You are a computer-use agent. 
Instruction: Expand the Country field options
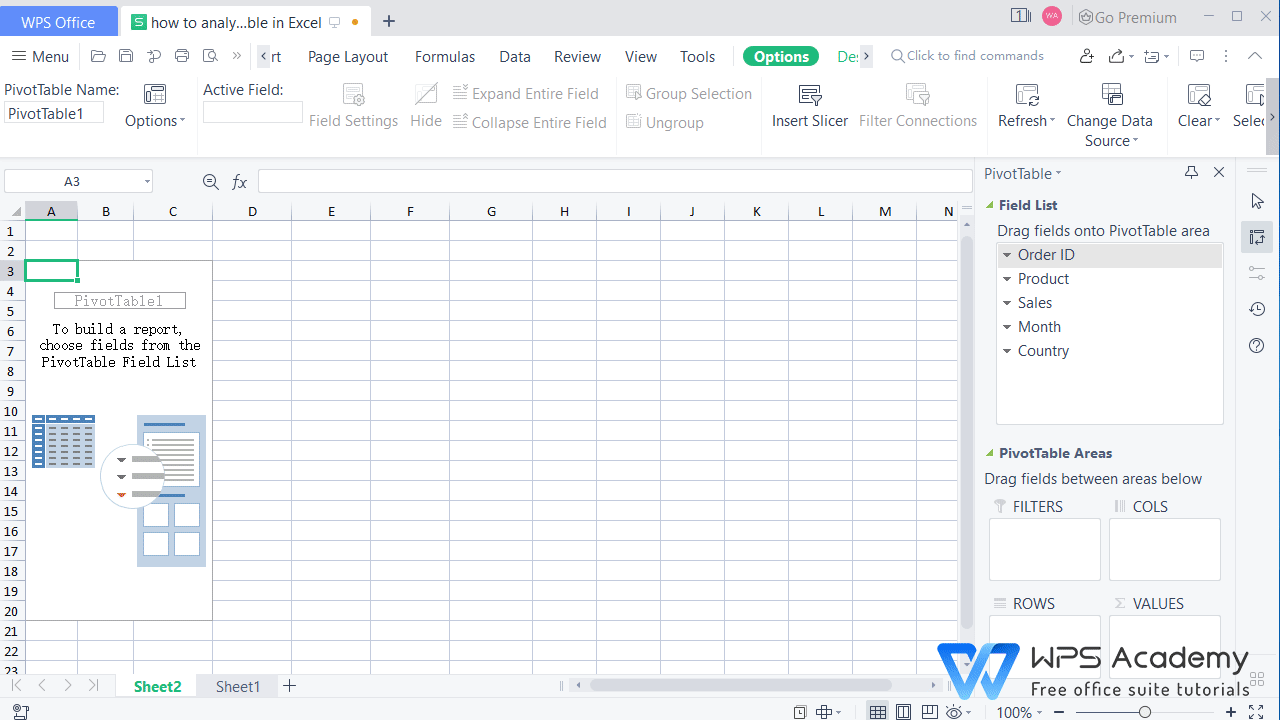pyautogui.click(x=1007, y=350)
